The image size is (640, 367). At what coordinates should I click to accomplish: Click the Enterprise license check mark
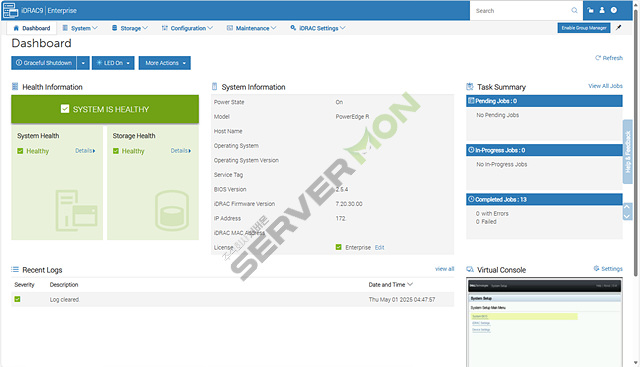(338, 247)
